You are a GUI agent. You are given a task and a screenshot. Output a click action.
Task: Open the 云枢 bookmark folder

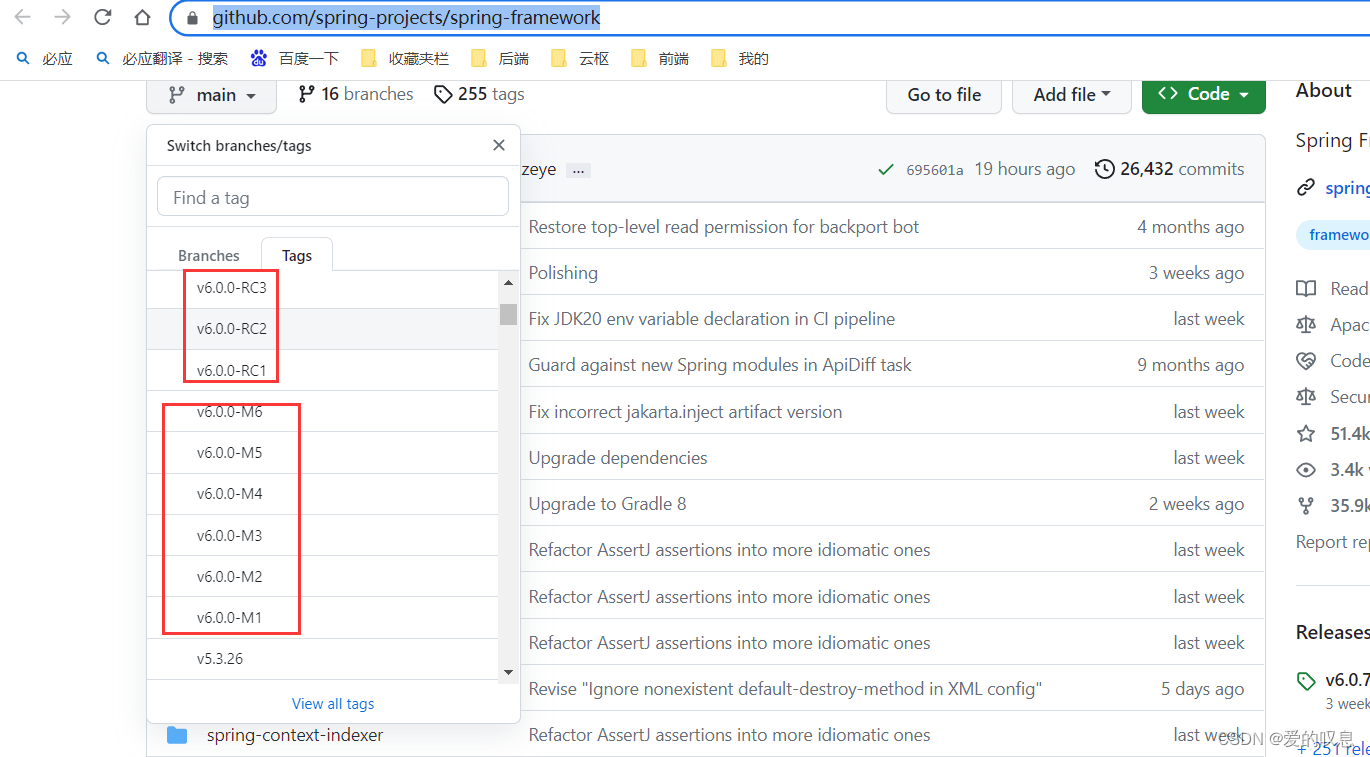coord(579,59)
